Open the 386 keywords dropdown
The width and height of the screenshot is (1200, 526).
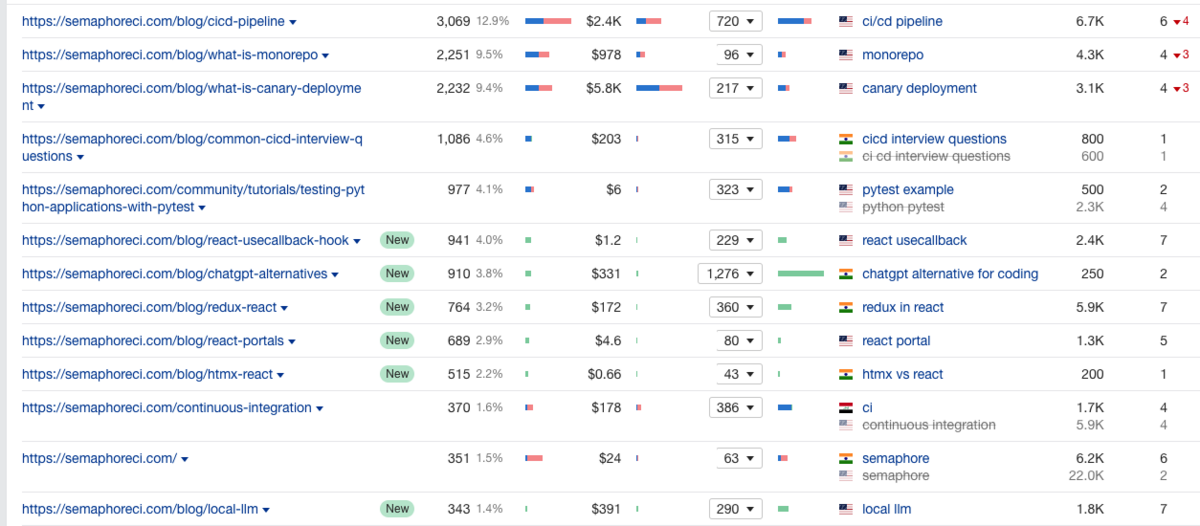735,408
